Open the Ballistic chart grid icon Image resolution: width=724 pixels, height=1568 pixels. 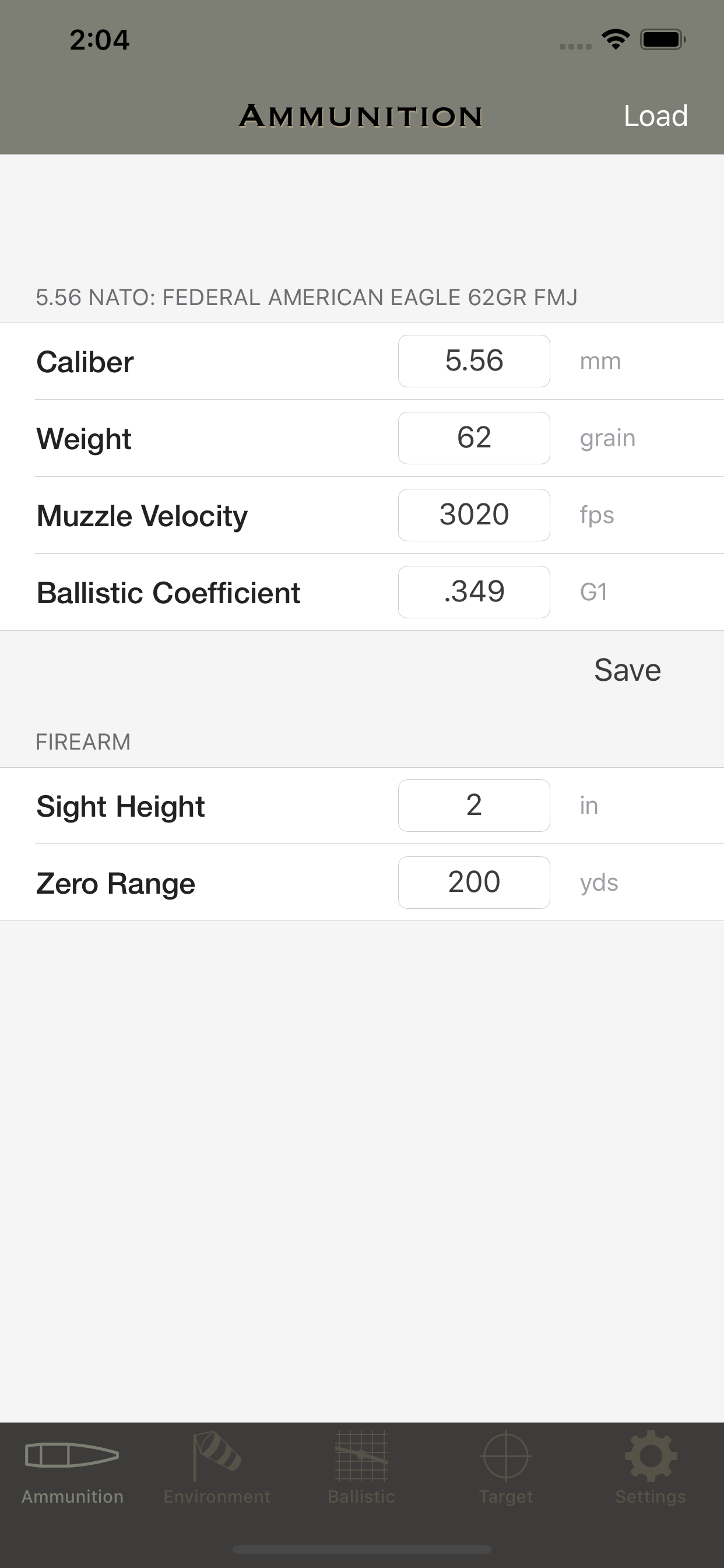[361, 1455]
